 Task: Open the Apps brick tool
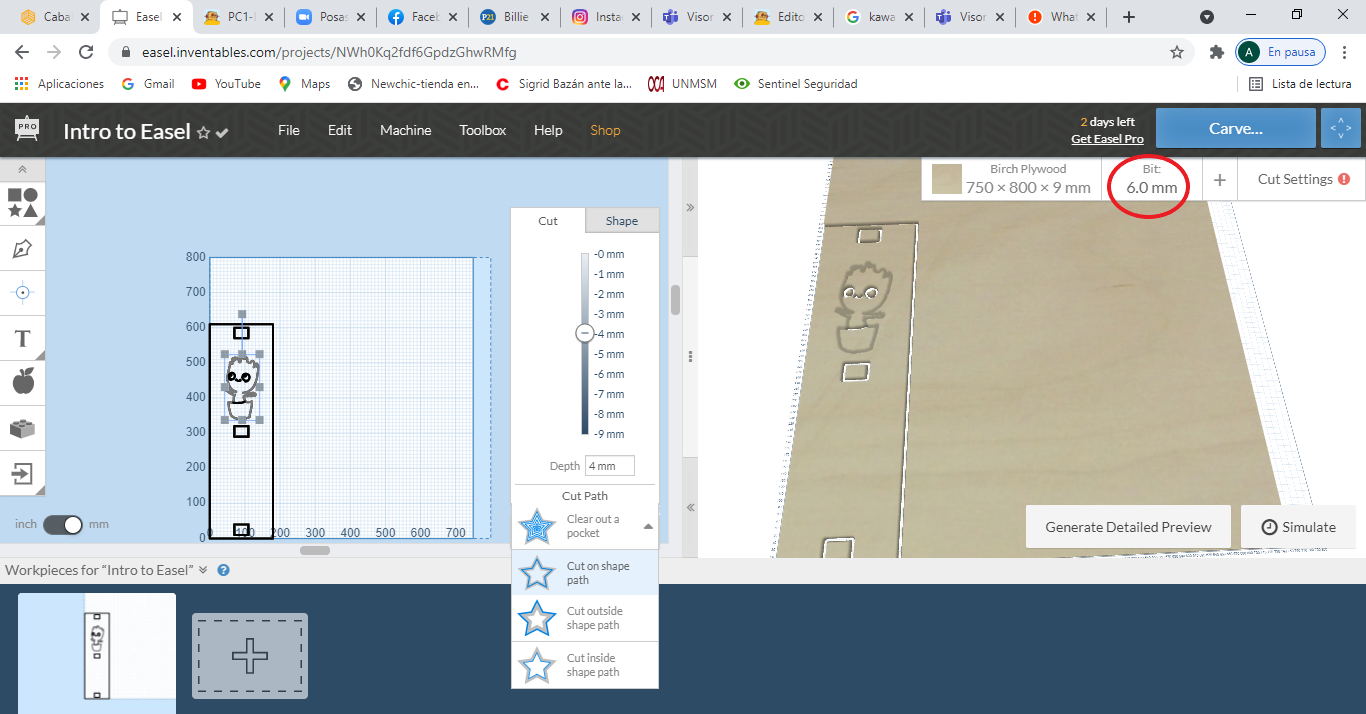23,428
